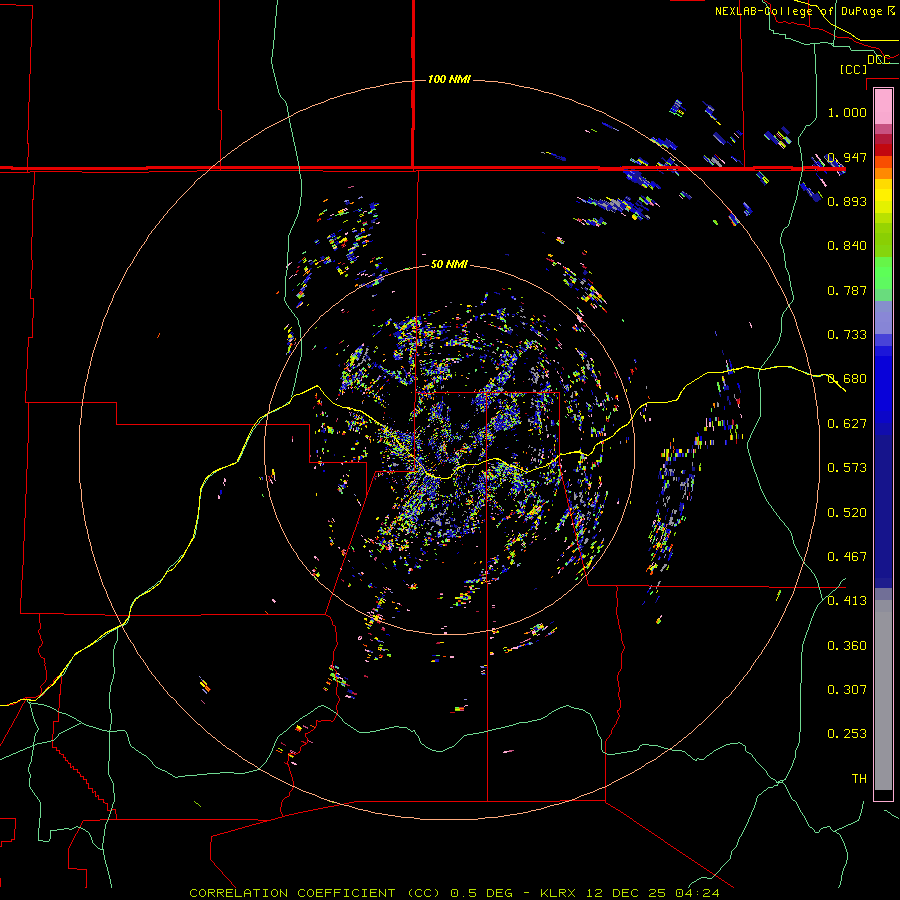Click the Correlation Coefficient KLRX caption
Viewport: 900px width, 900px height.
[454, 893]
